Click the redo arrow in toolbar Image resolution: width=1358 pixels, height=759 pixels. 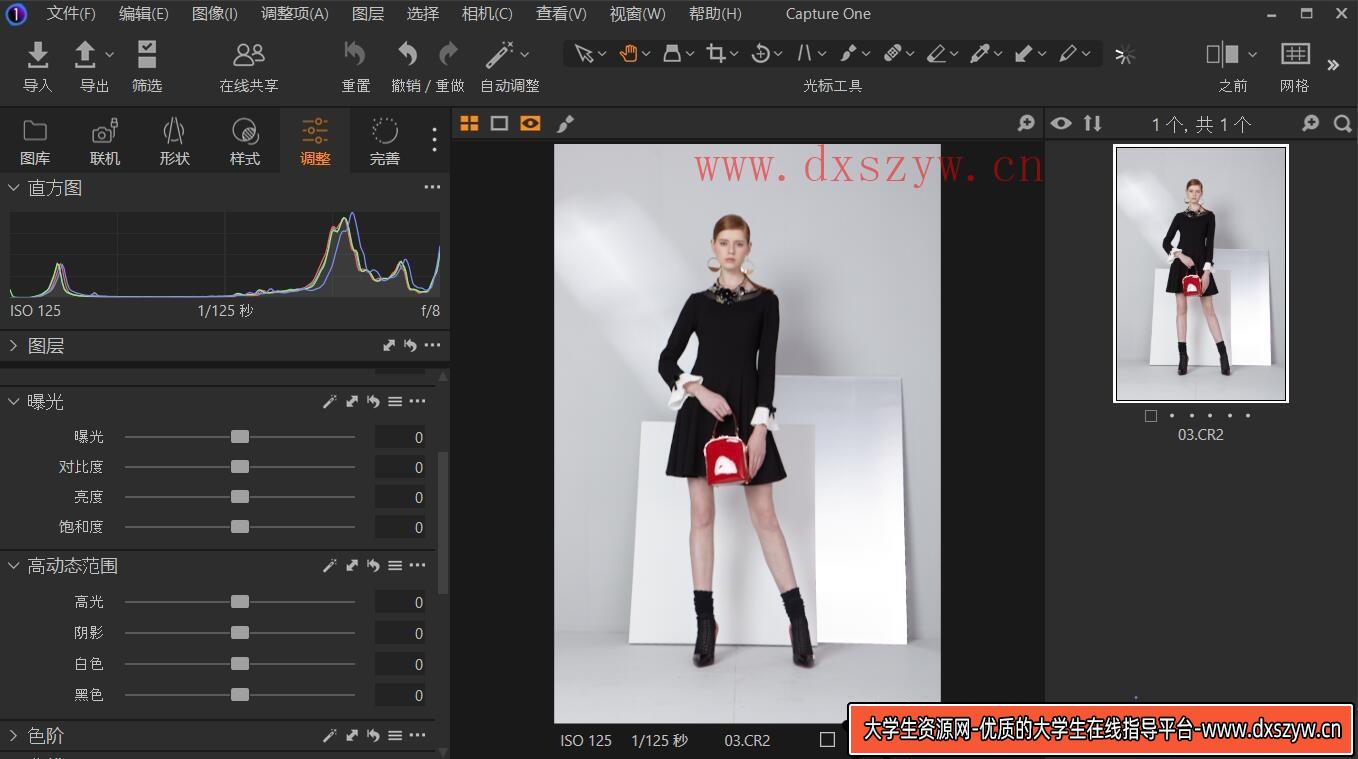point(449,53)
